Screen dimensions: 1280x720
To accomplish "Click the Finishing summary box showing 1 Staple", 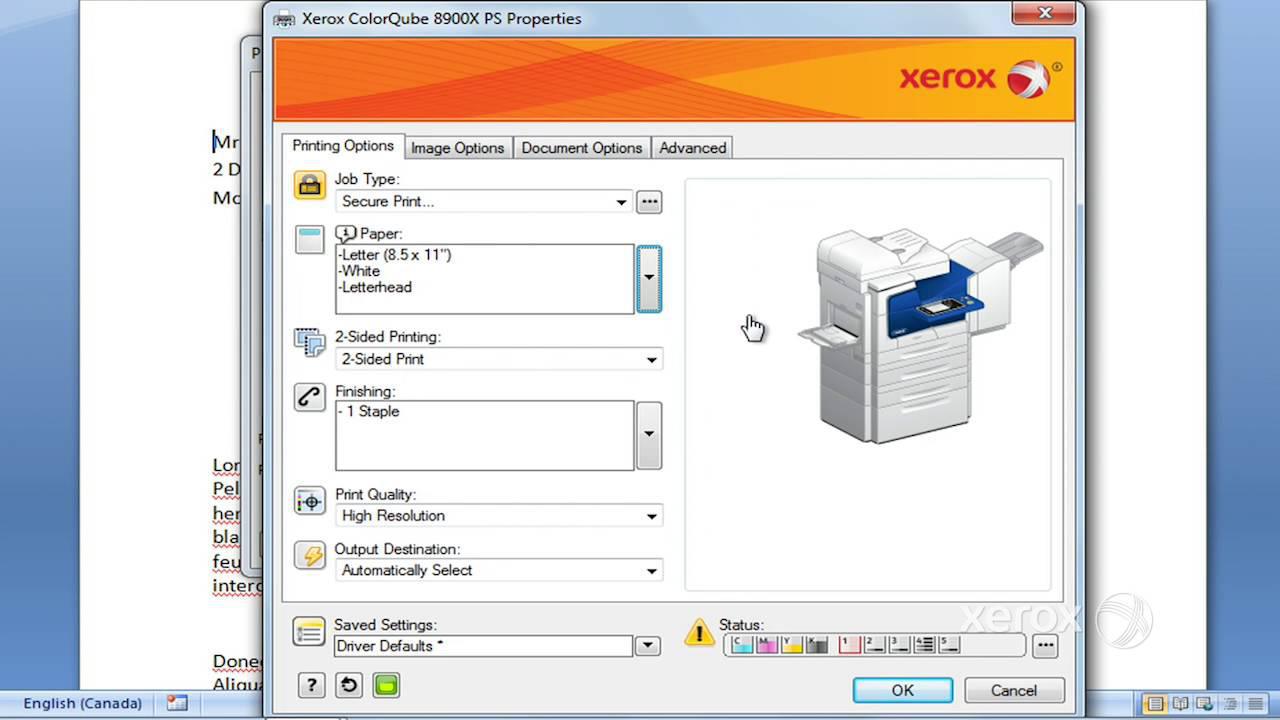I will (x=484, y=435).
